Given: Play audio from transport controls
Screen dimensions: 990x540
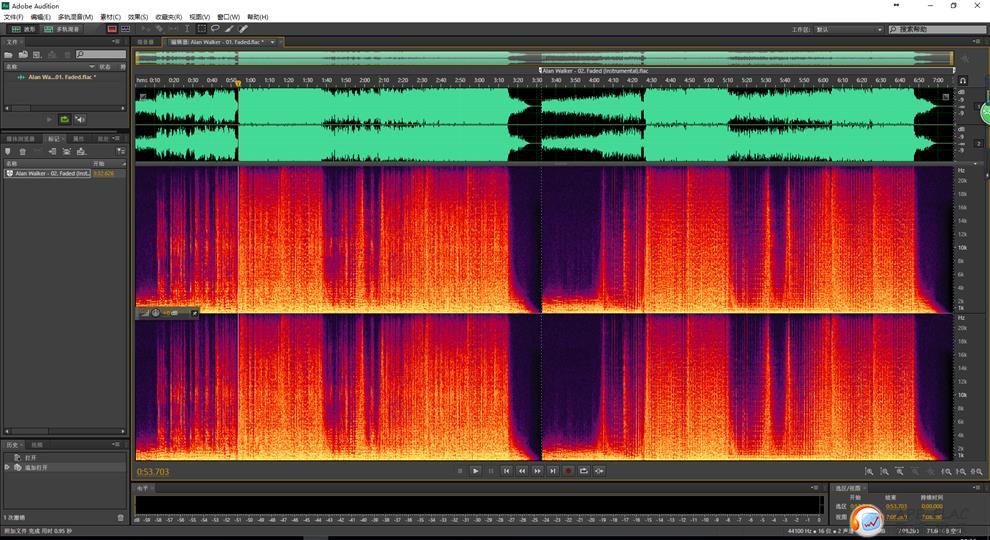Looking at the screenshot, I should [x=475, y=471].
